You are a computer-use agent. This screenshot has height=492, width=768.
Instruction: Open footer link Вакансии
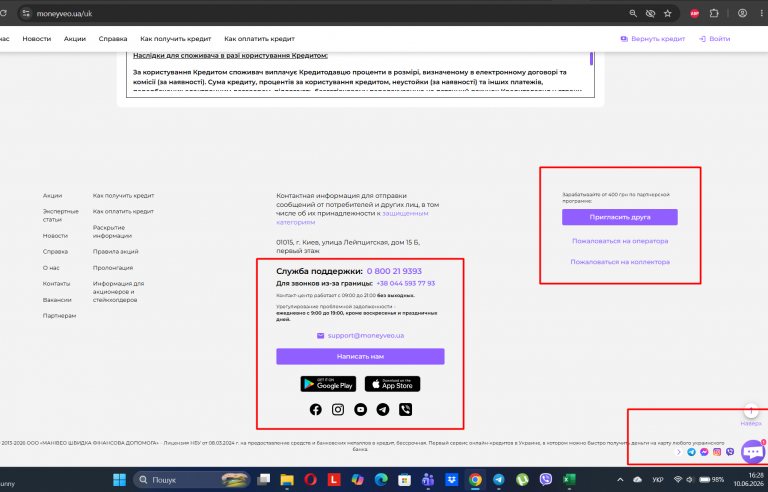coord(57,300)
